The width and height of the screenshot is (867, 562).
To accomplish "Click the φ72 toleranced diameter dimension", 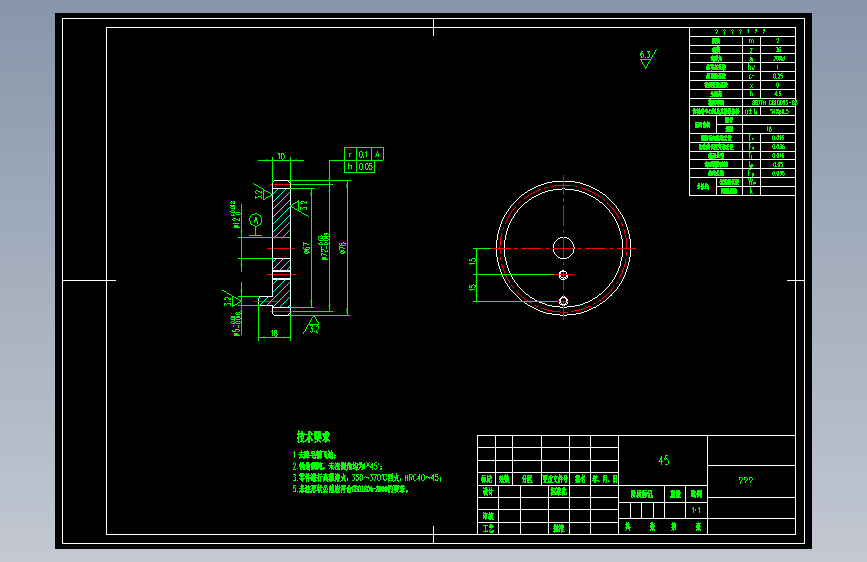I will click(325, 247).
